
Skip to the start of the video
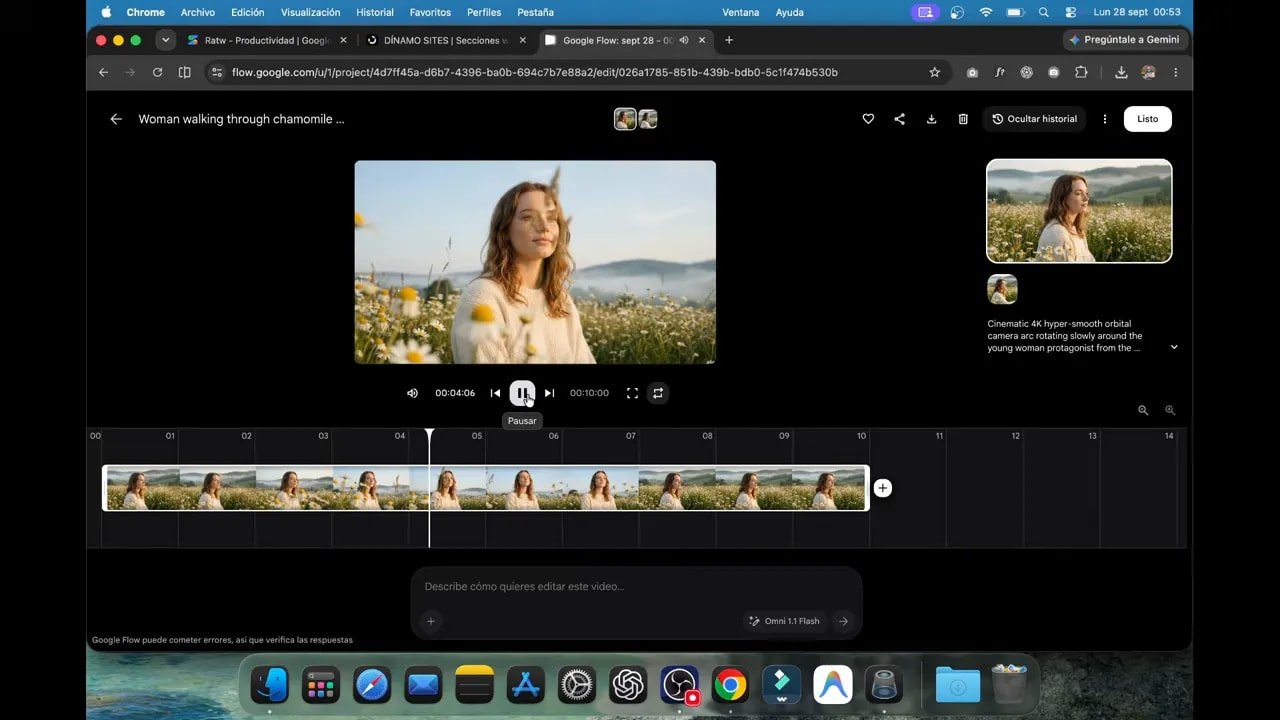495,393
